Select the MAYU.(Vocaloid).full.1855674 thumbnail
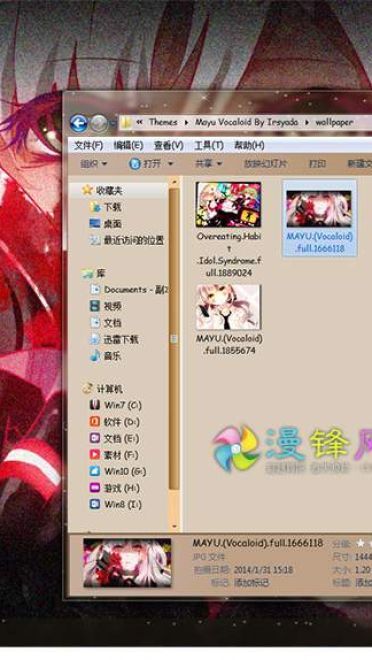Viewport: 372px width, 660px height. [228, 307]
